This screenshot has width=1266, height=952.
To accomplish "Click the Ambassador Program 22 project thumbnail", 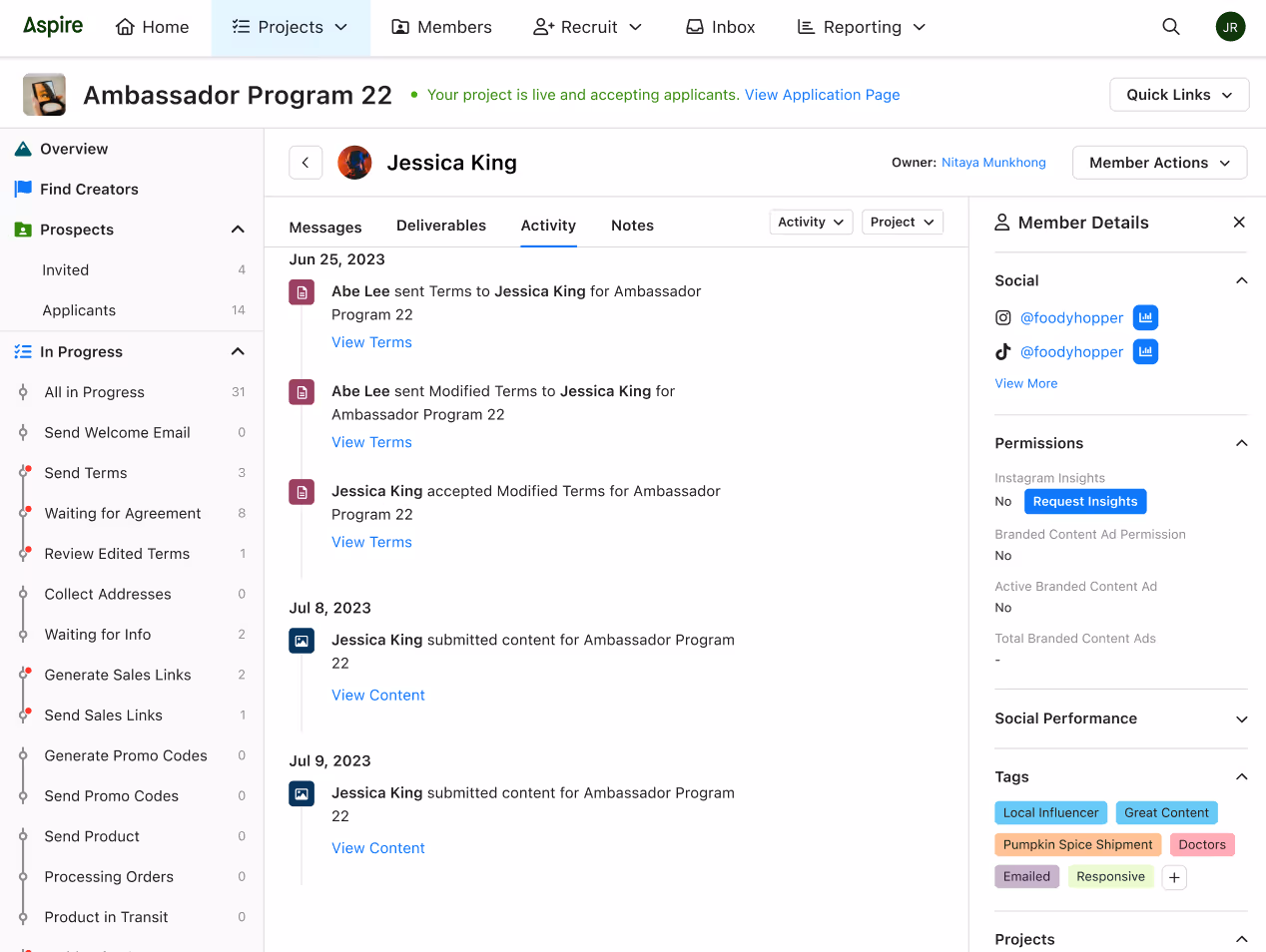I will pos(44,95).
